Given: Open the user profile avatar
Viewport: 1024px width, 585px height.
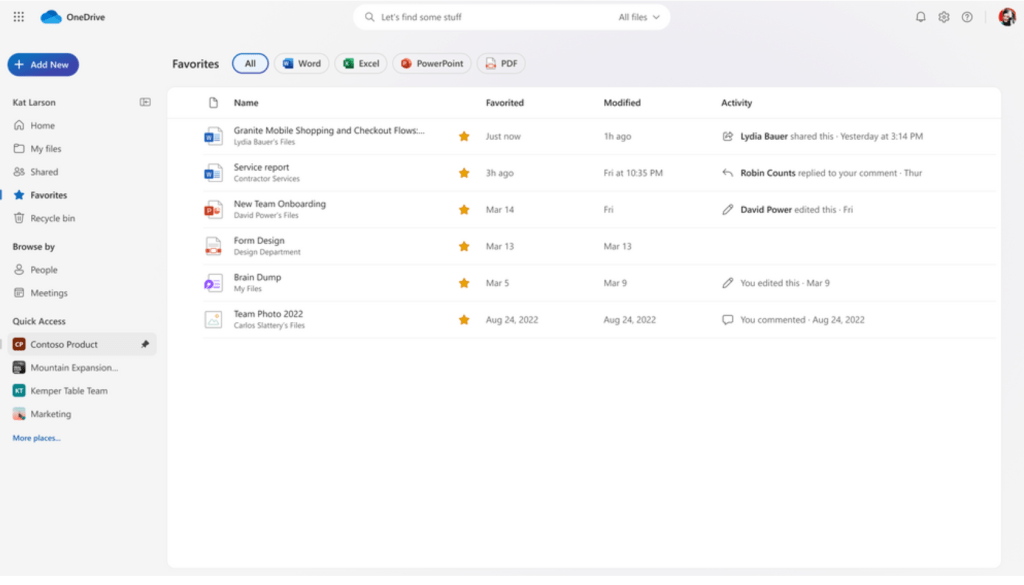Looking at the screenshot, I should [1006, 17].
